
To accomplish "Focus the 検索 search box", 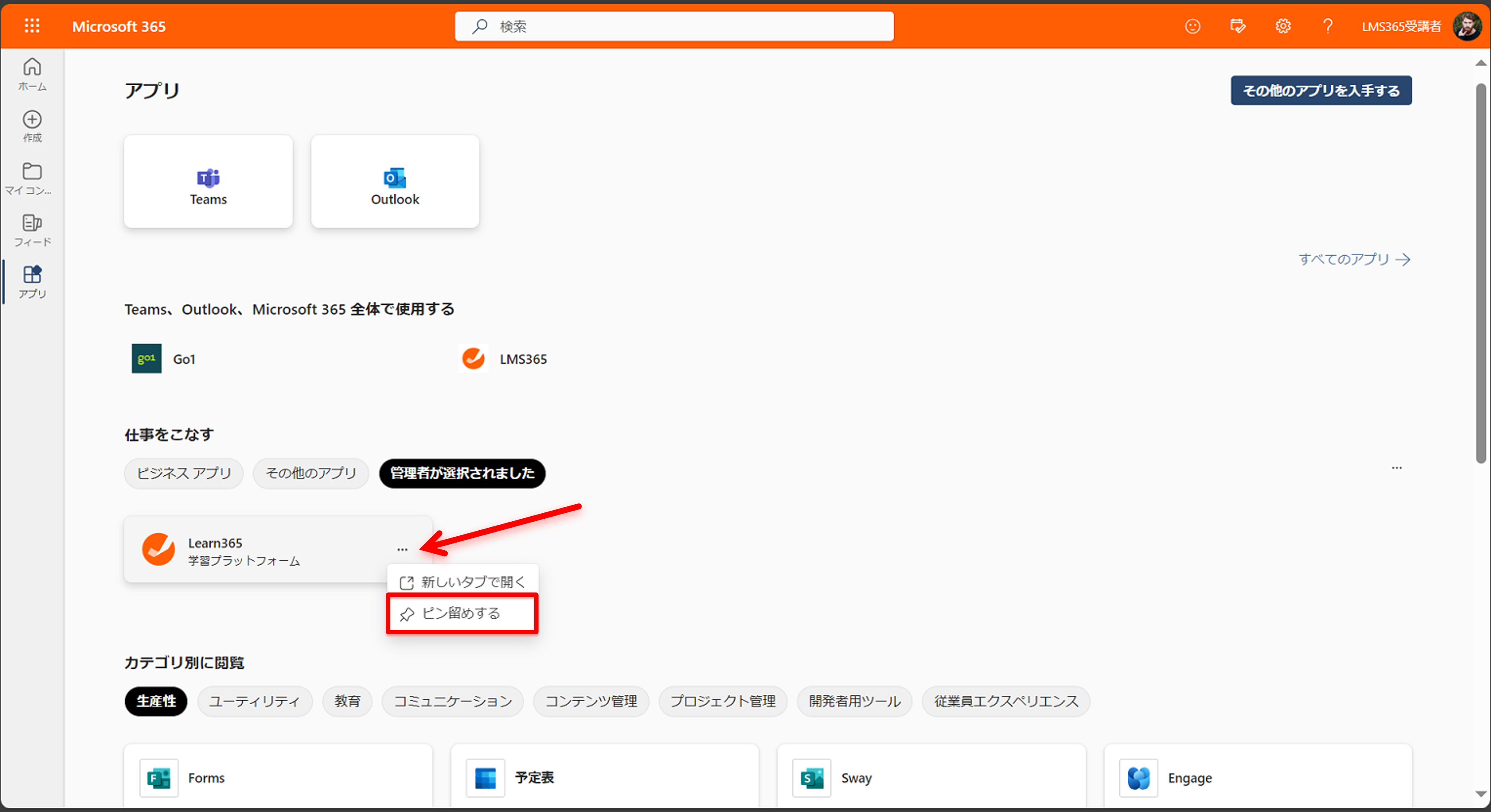I will coord(674,26).
